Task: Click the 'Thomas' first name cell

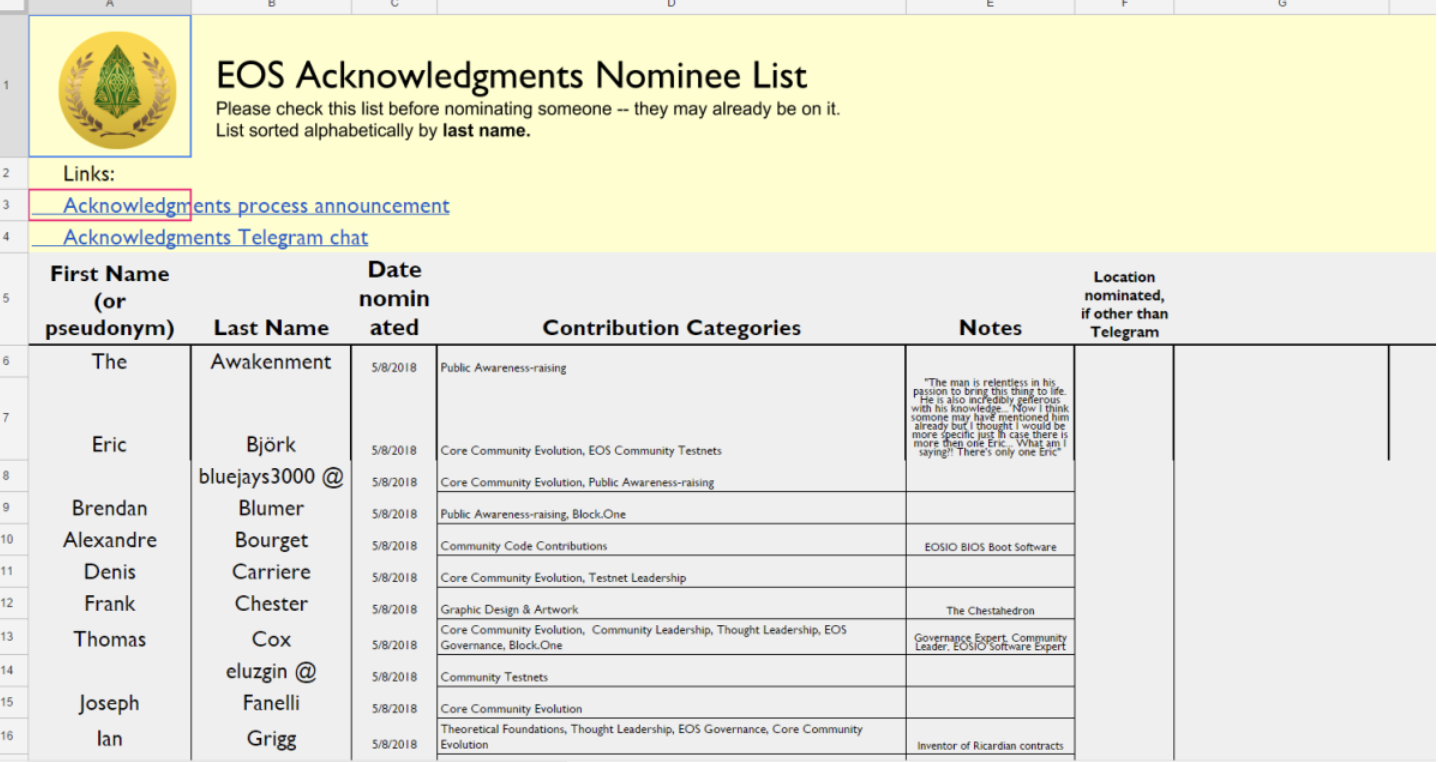Action: pyautogui.click(x=110, y=639)
